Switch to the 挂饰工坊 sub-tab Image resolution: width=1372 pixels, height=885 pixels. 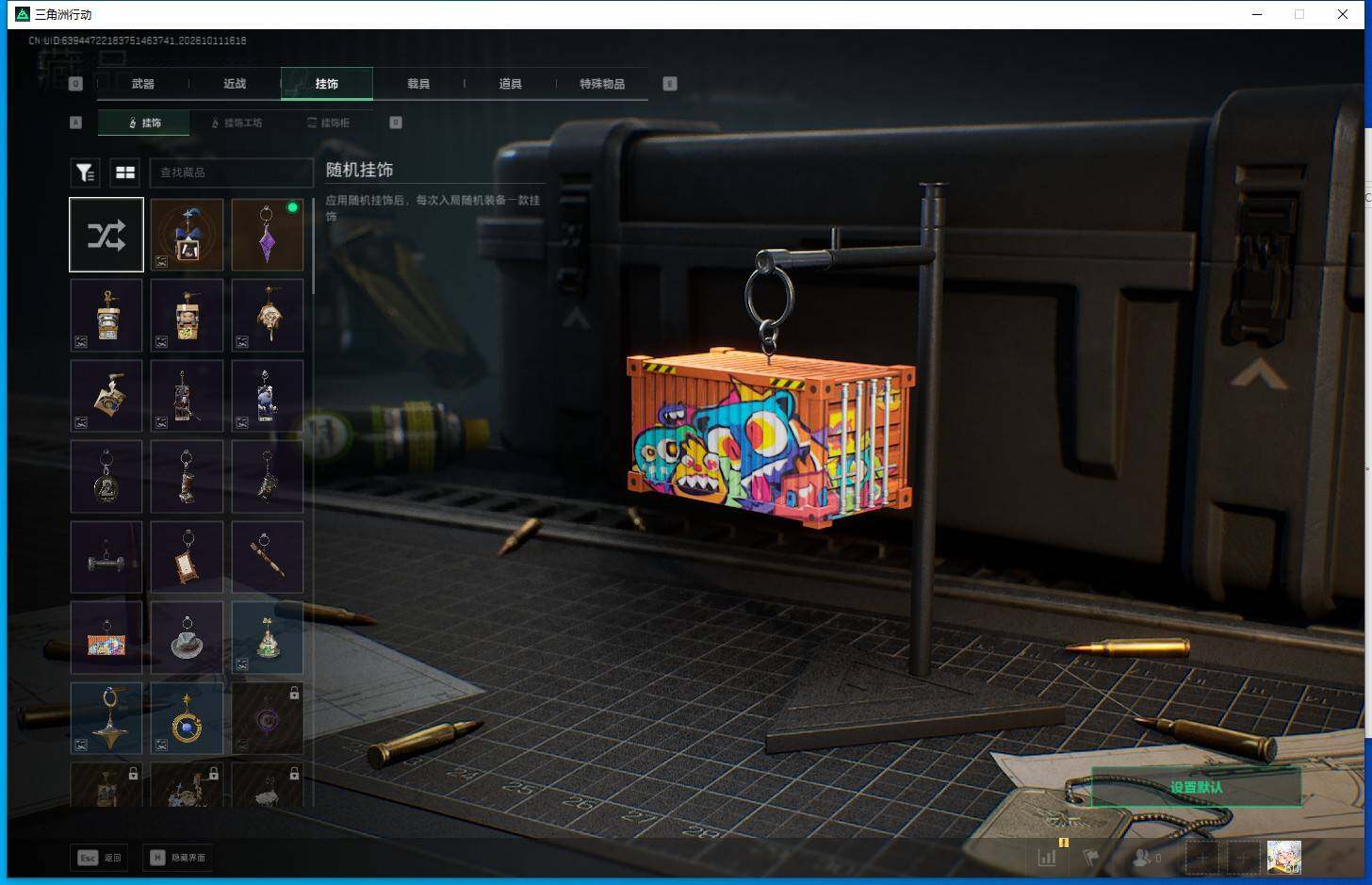coord(237,123)
